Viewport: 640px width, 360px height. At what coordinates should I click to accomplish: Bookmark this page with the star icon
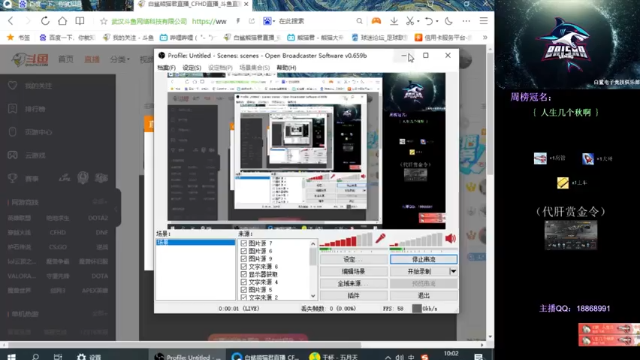click(104, 21)
